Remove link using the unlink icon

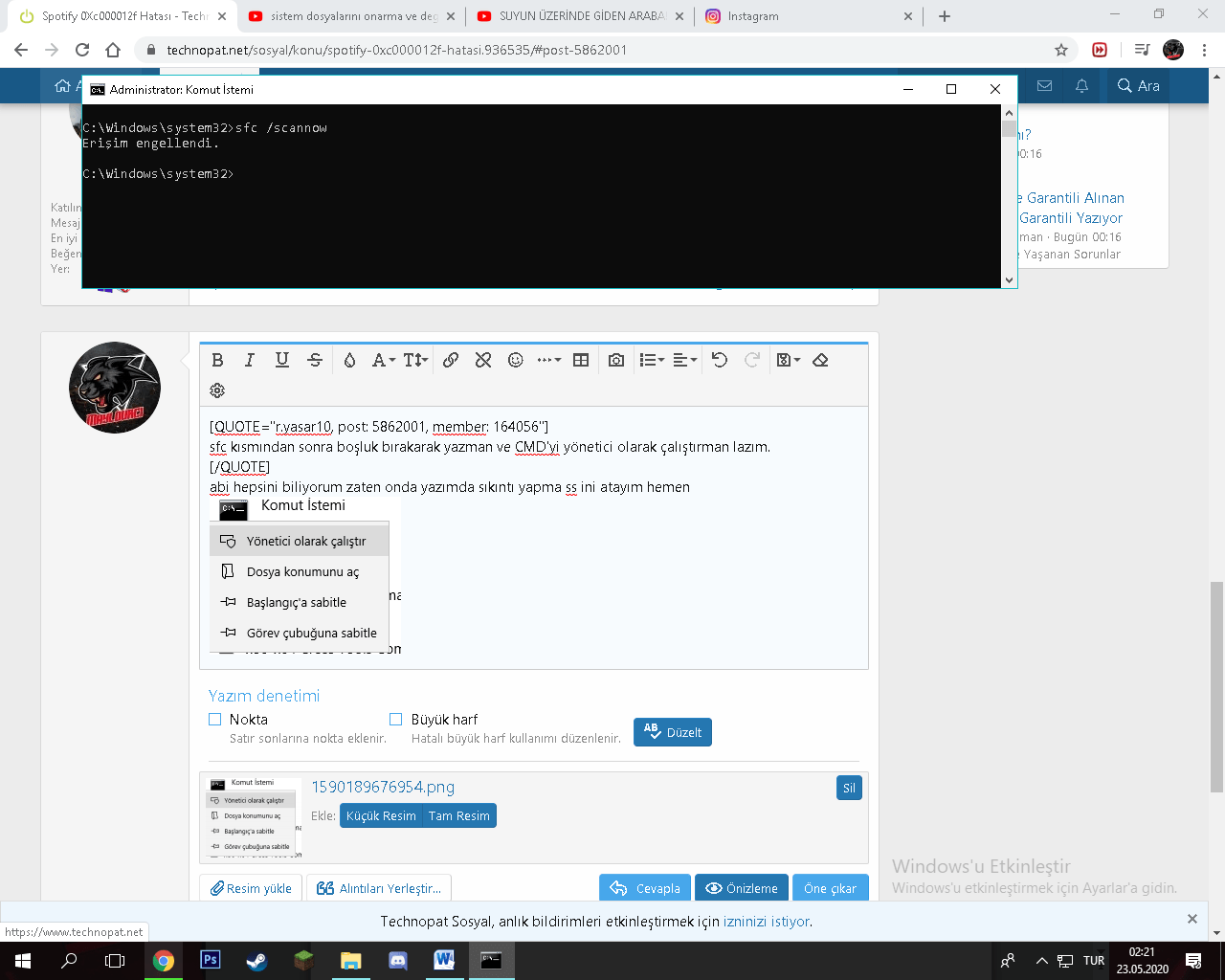tap(483, 360)
